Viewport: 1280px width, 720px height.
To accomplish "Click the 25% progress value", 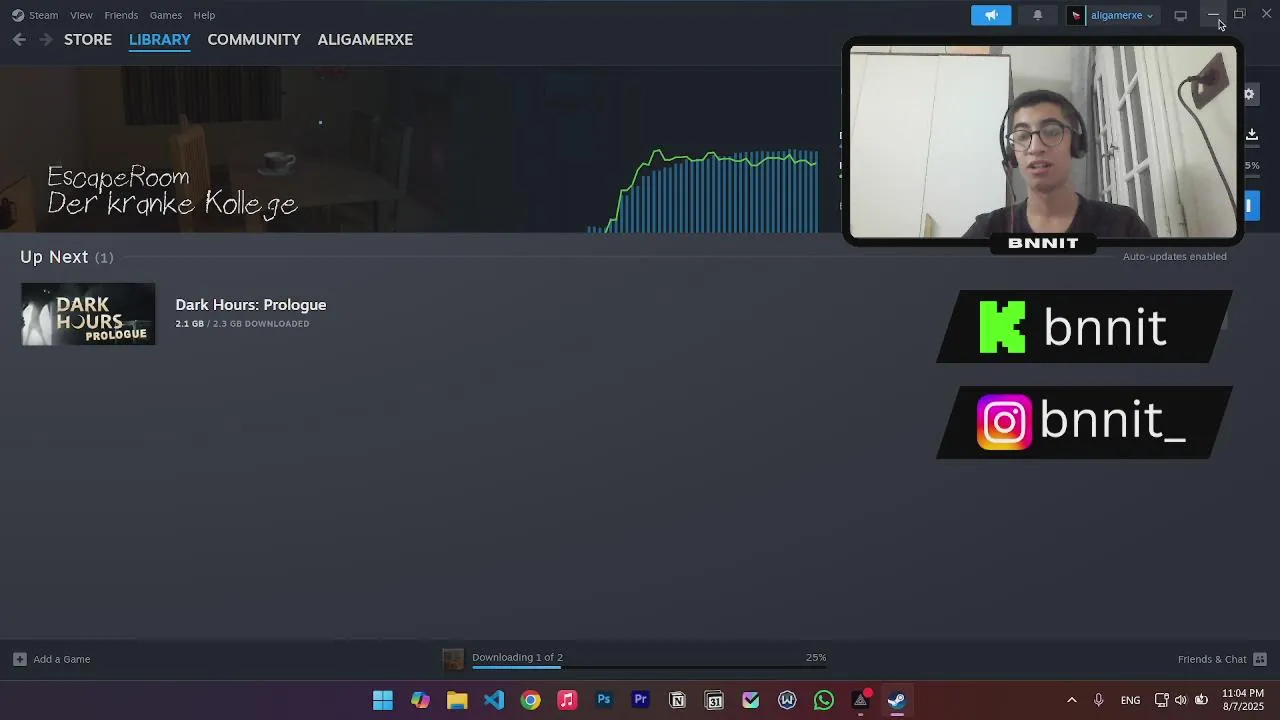I will (x=816, y=657).
